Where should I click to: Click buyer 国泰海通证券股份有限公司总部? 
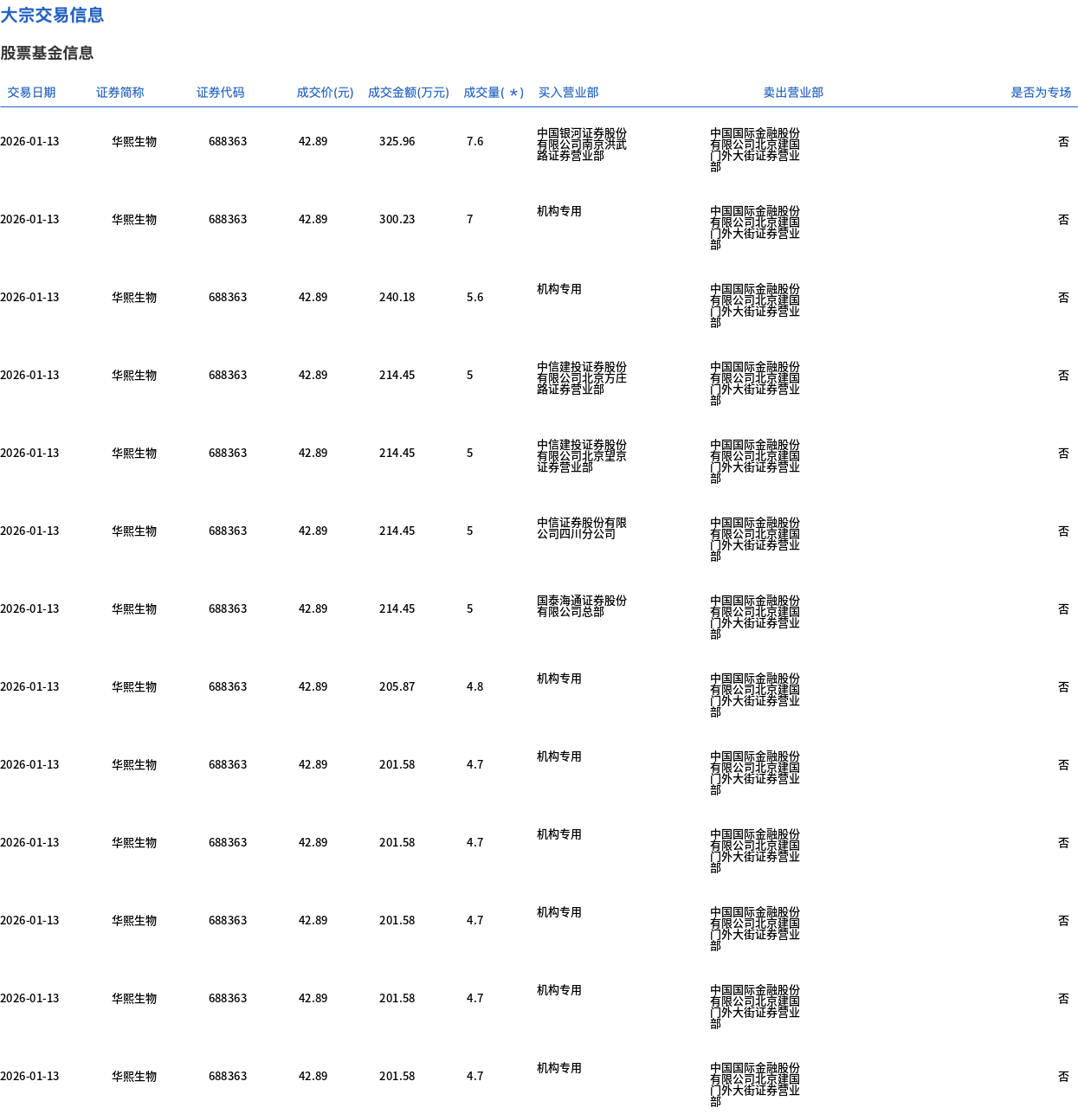point(582,606)
